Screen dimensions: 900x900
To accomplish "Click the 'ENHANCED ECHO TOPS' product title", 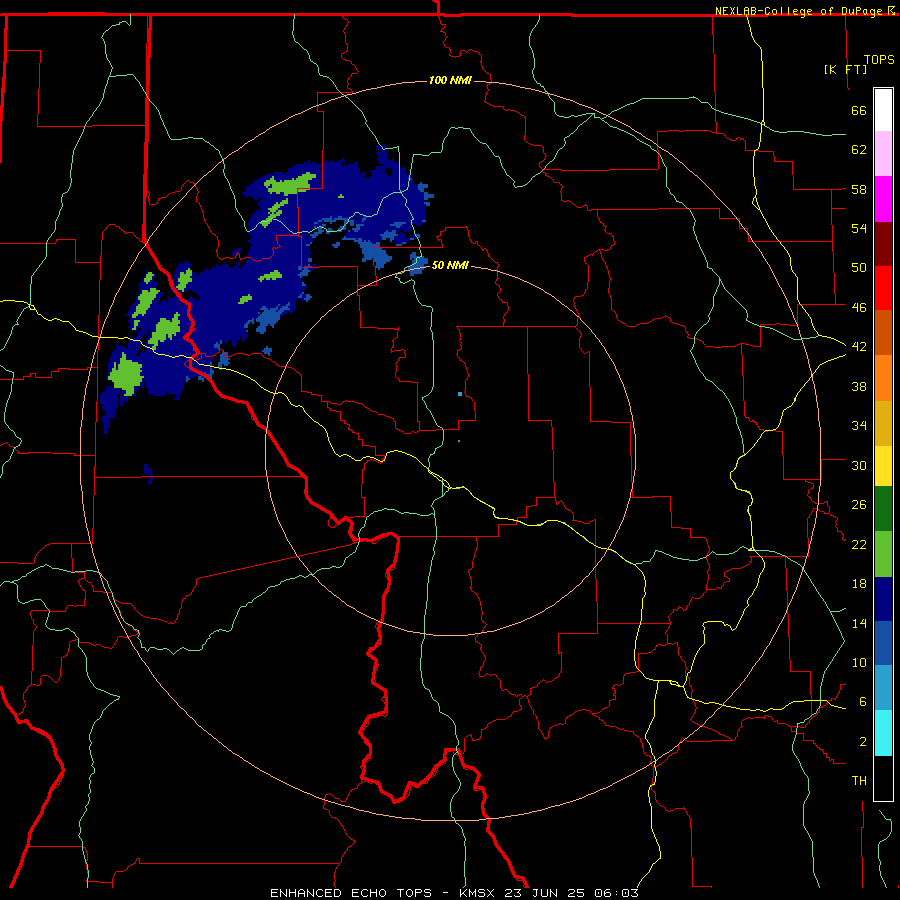I will [x=351, y=893].
